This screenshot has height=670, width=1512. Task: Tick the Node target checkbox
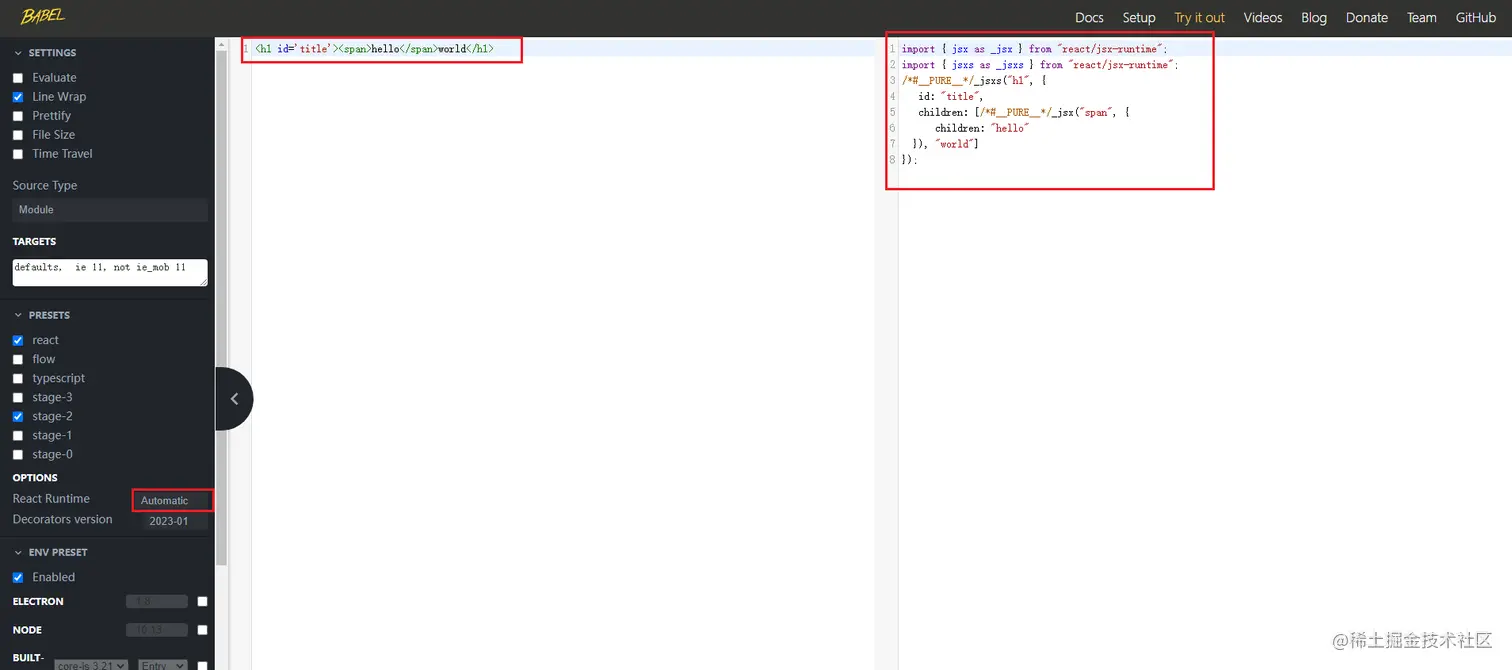203,630
